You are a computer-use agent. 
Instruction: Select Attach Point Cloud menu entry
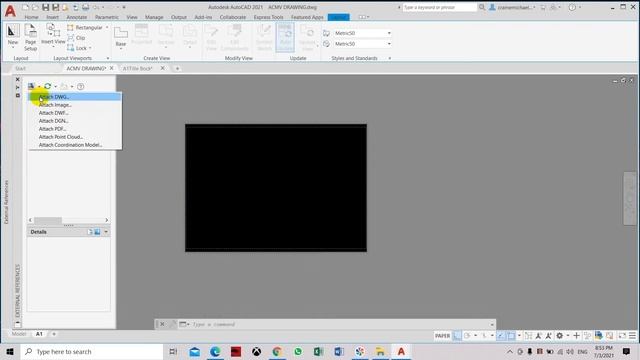coord(75,137)
